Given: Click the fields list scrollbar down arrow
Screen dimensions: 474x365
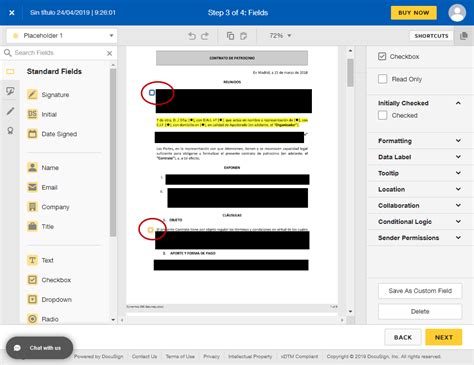Looking at the screenshot, I should (113, 320).
